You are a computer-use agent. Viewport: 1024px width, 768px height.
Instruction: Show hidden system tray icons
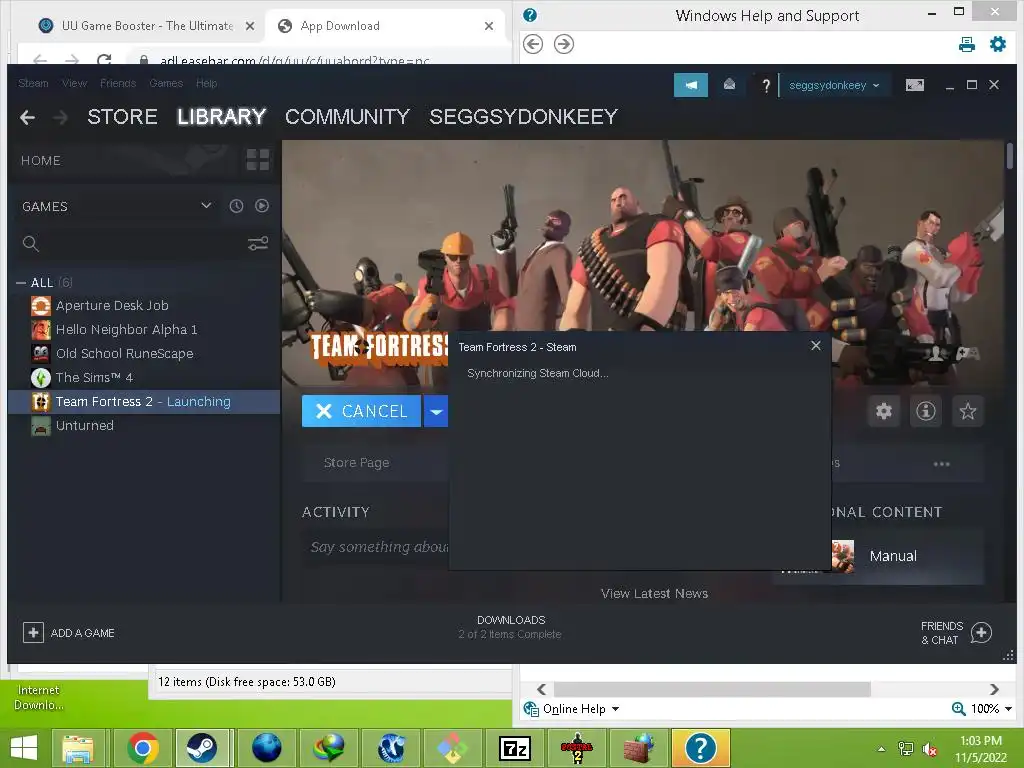[881, 749]
